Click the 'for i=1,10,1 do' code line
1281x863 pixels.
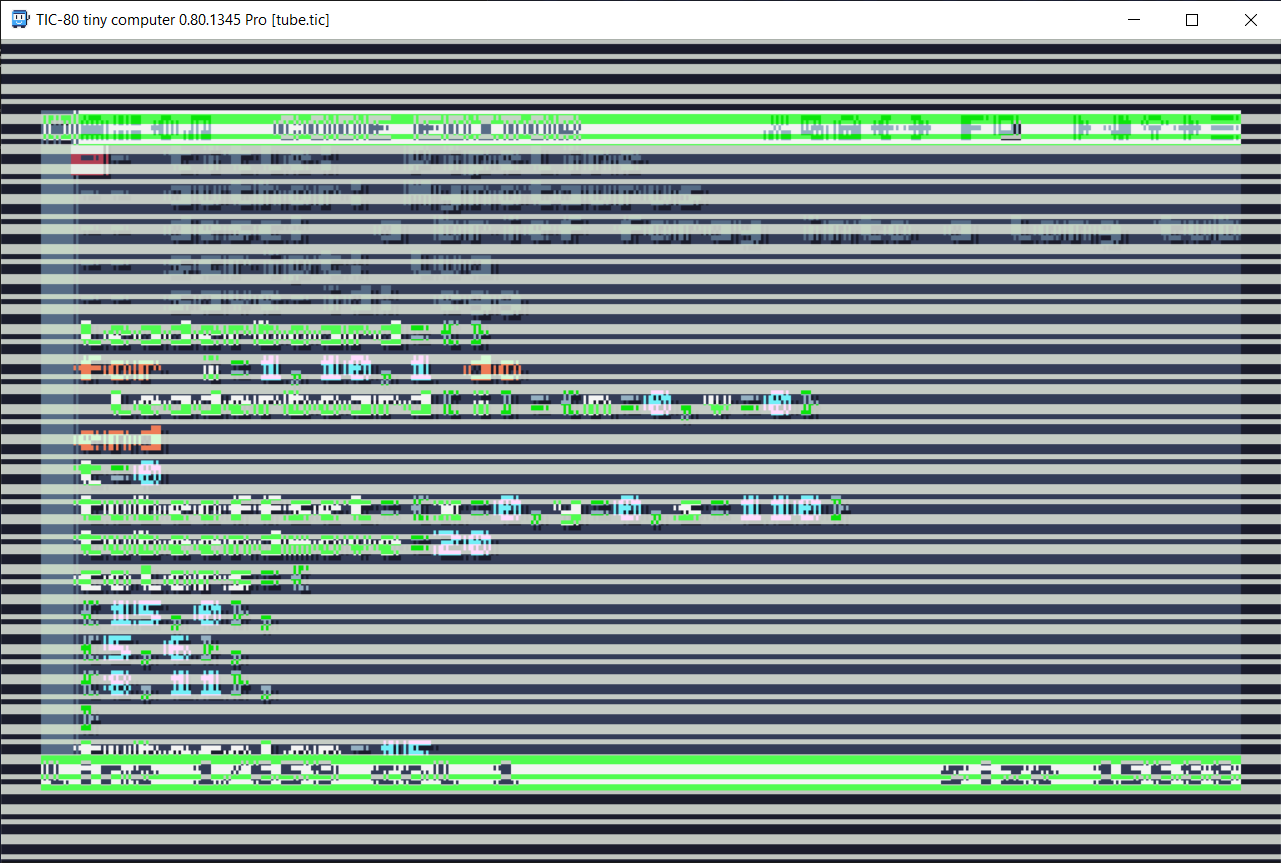[300, 368]
